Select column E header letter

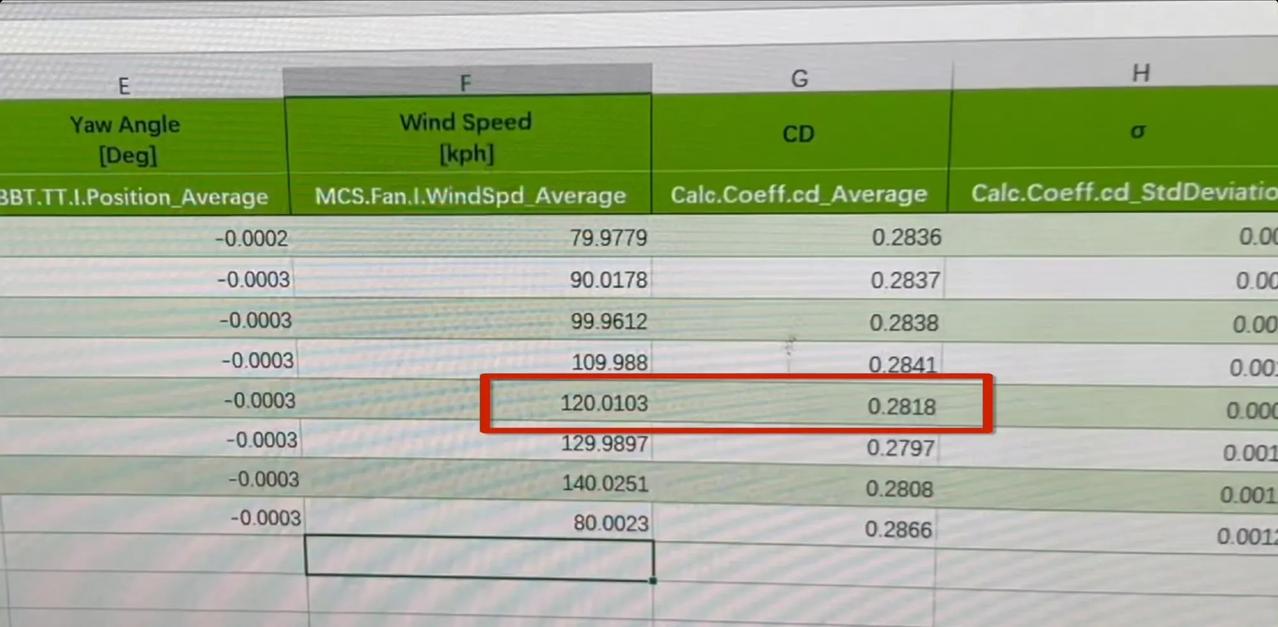pyautogui.click(x=124, y=86)
